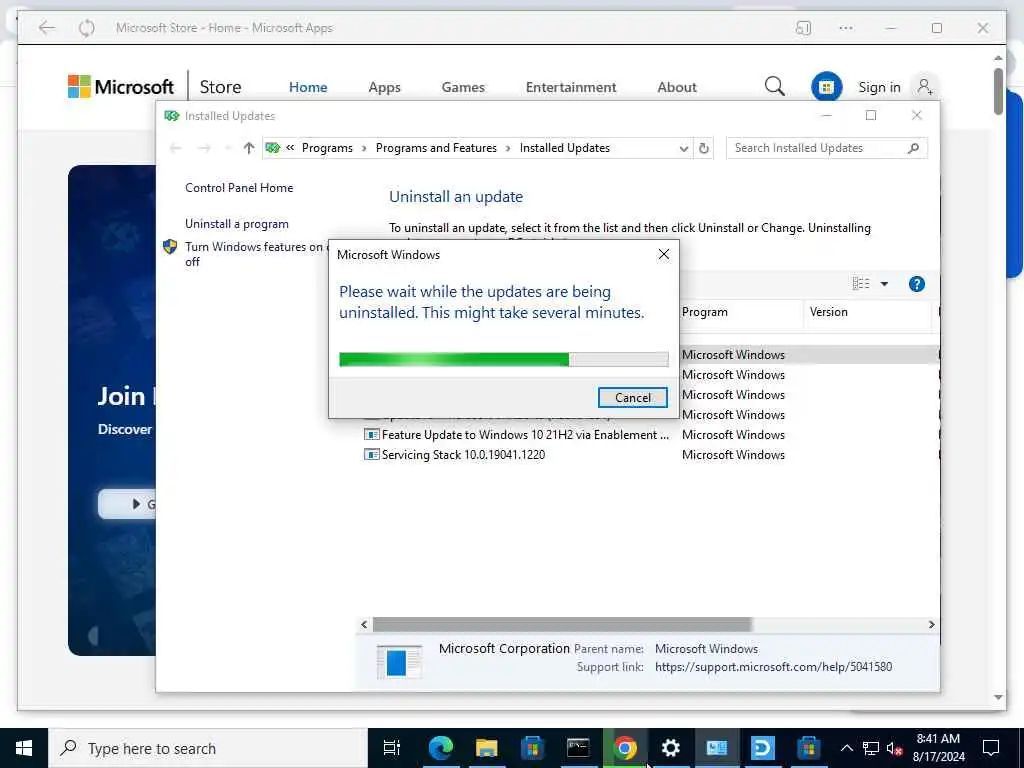Click the account avatar icon in Store

pos(925,86)
